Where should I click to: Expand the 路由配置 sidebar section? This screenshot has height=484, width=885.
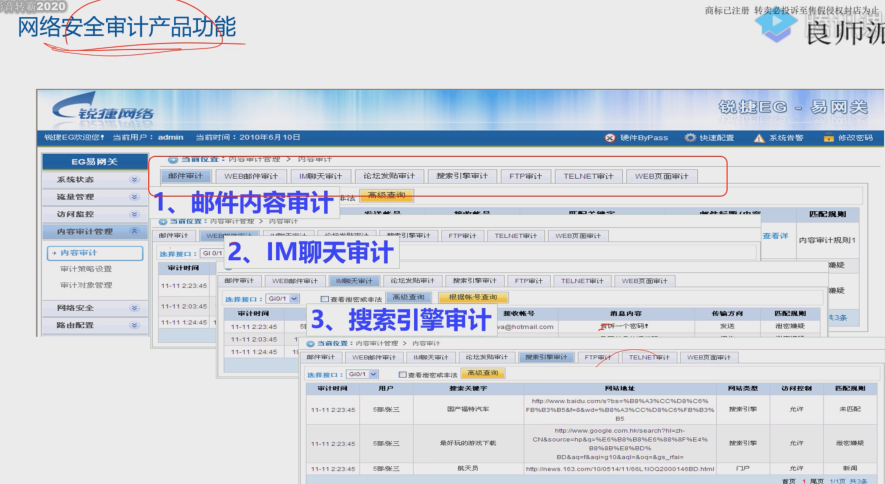pos(134,325)
